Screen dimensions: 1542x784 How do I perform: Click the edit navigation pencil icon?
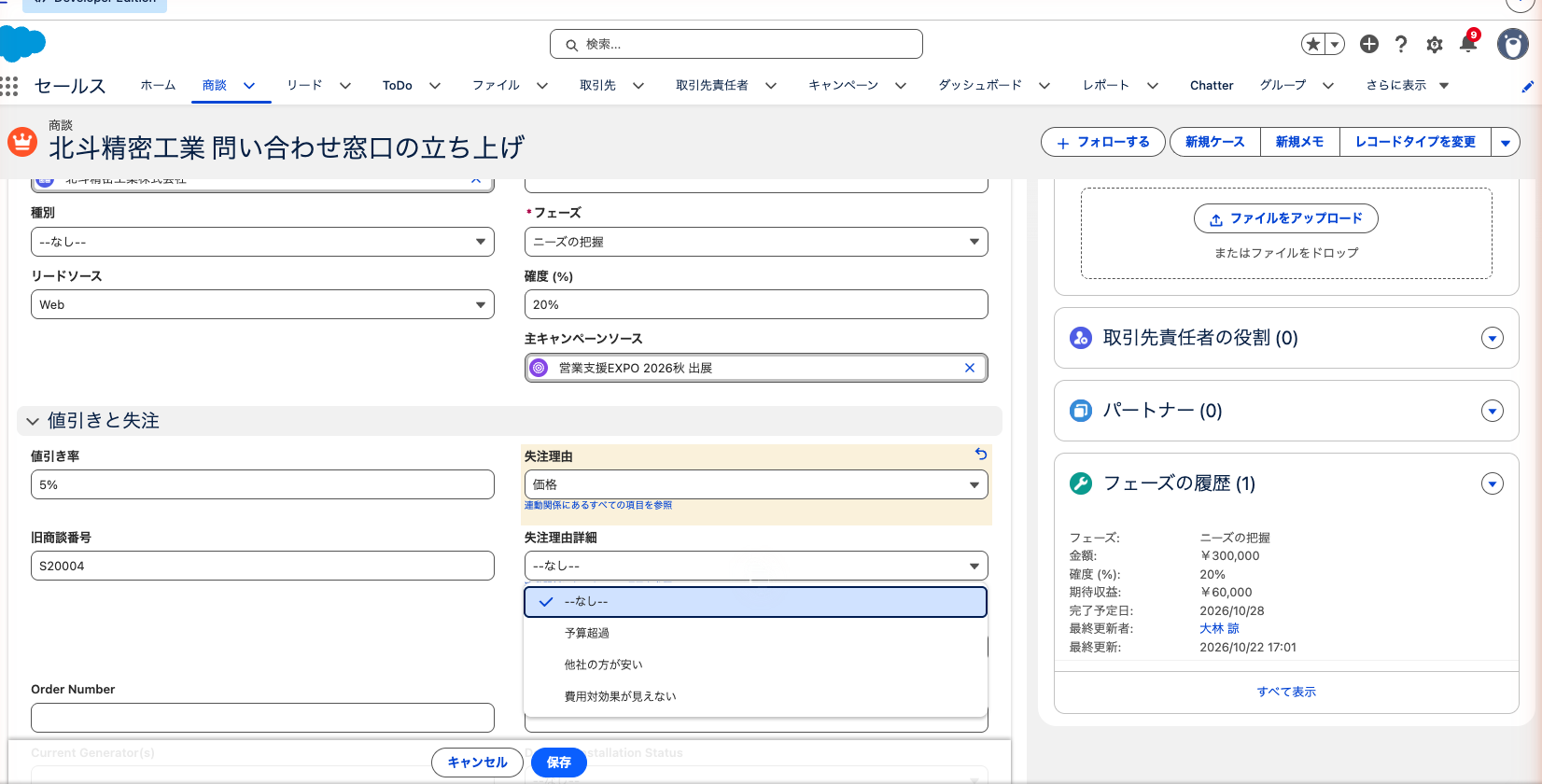tap(1527, 87)
